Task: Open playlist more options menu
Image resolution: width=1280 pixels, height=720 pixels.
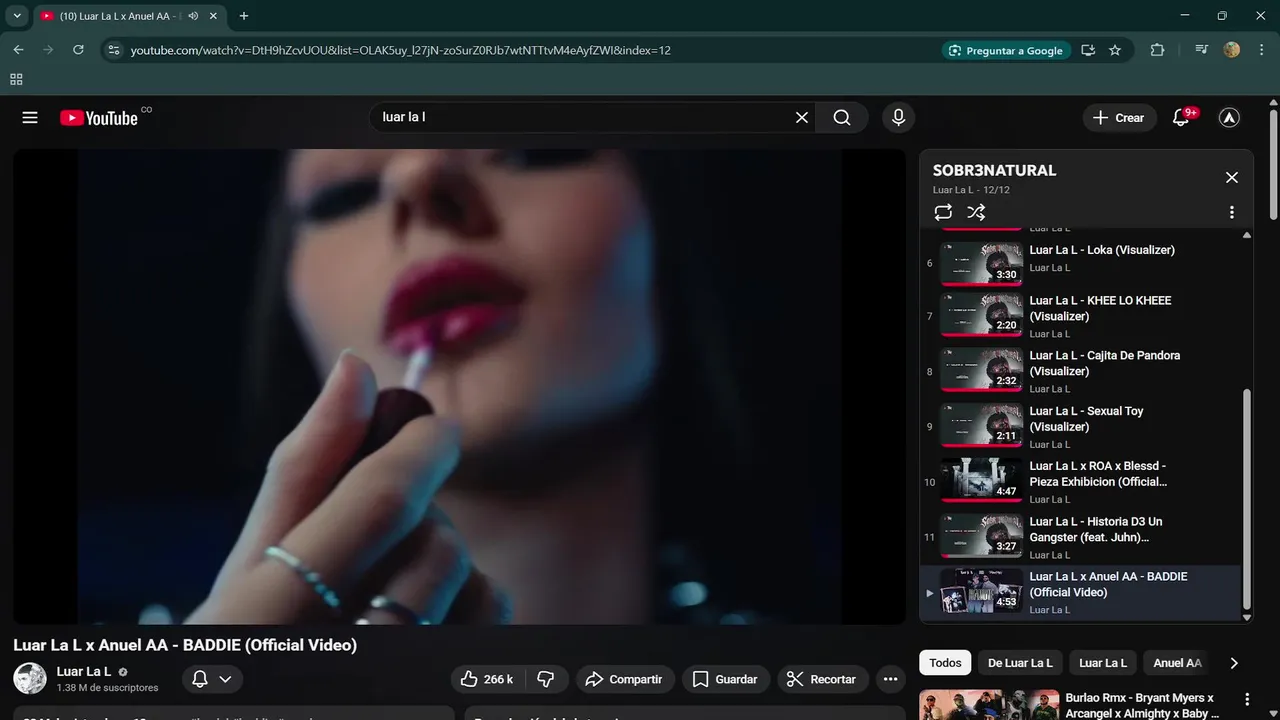Action: click(x=1231, y=212)
